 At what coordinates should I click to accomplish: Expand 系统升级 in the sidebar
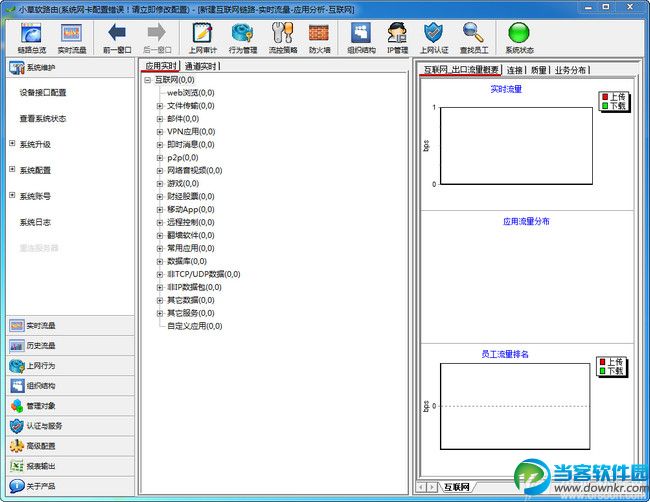tap(12, 143)
